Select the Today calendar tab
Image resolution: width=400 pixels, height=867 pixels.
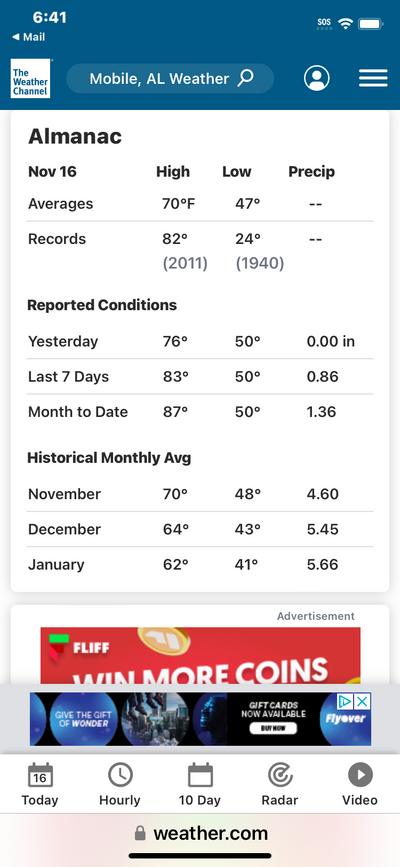40,784
